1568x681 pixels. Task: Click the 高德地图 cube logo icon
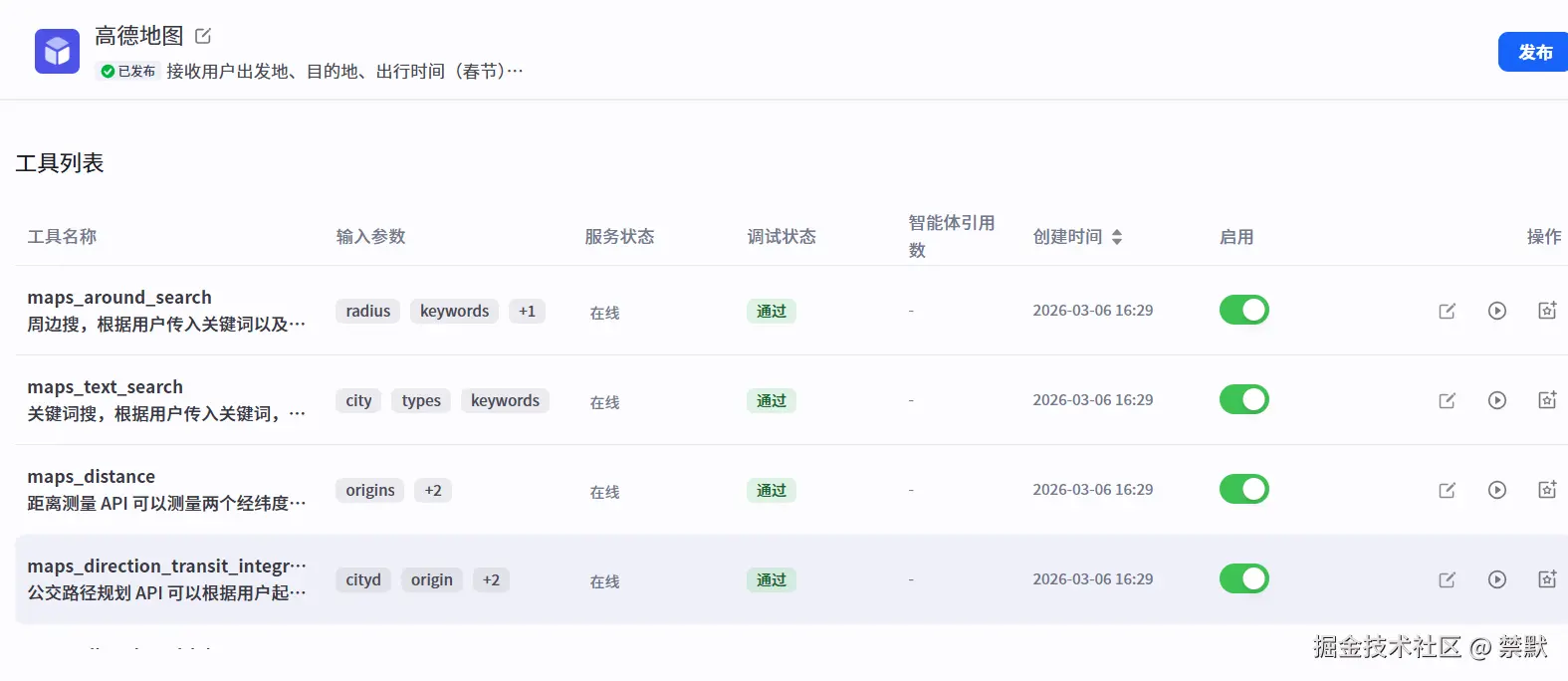[57, 51]
